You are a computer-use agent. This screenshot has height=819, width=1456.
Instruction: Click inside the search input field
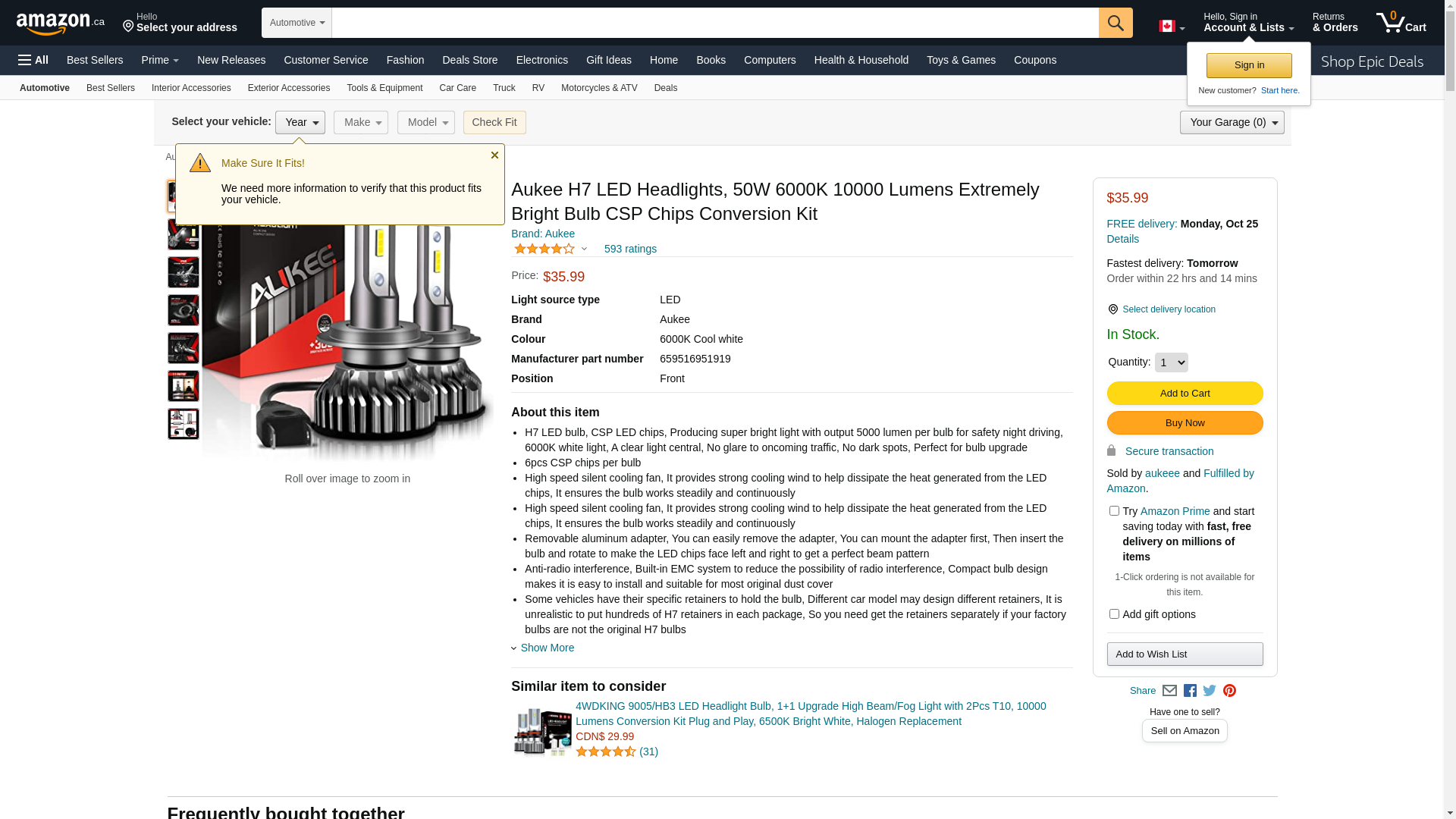714,23
